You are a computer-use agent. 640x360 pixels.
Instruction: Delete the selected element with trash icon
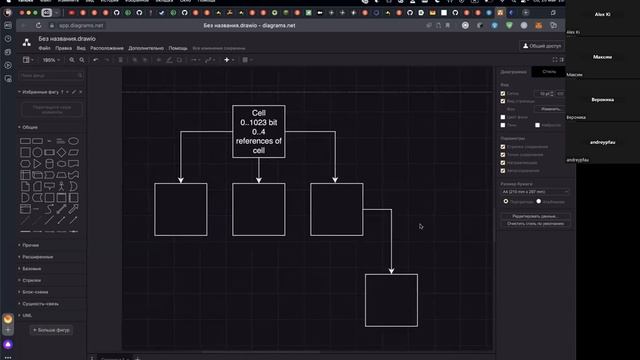(x=120, y=60)
